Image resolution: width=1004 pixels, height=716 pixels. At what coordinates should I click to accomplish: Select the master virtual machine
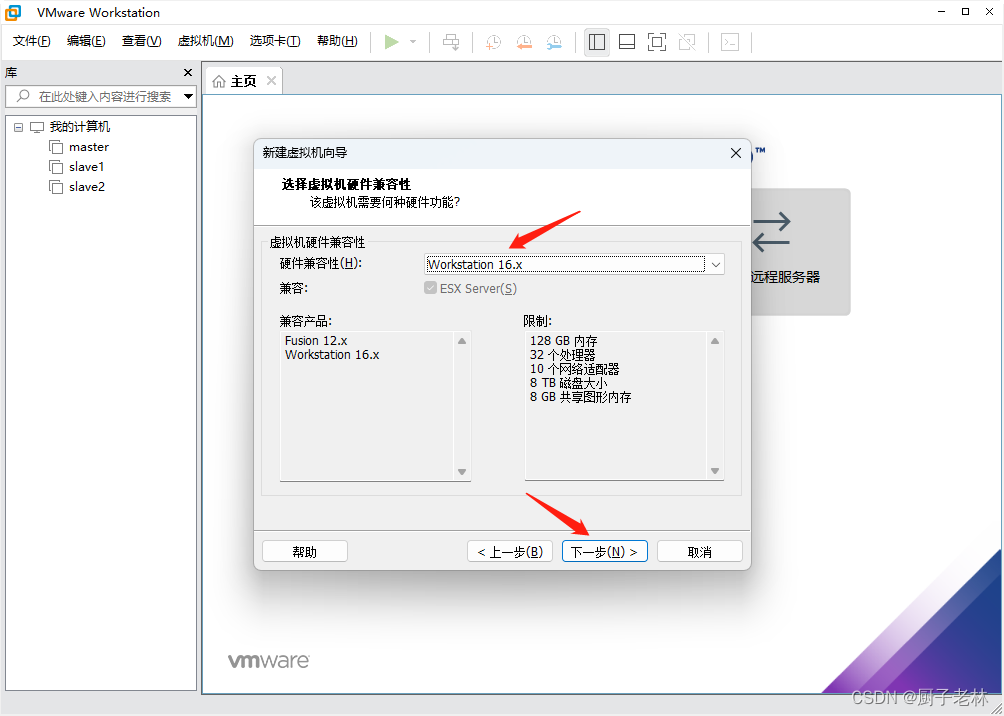tap(89, 147)
